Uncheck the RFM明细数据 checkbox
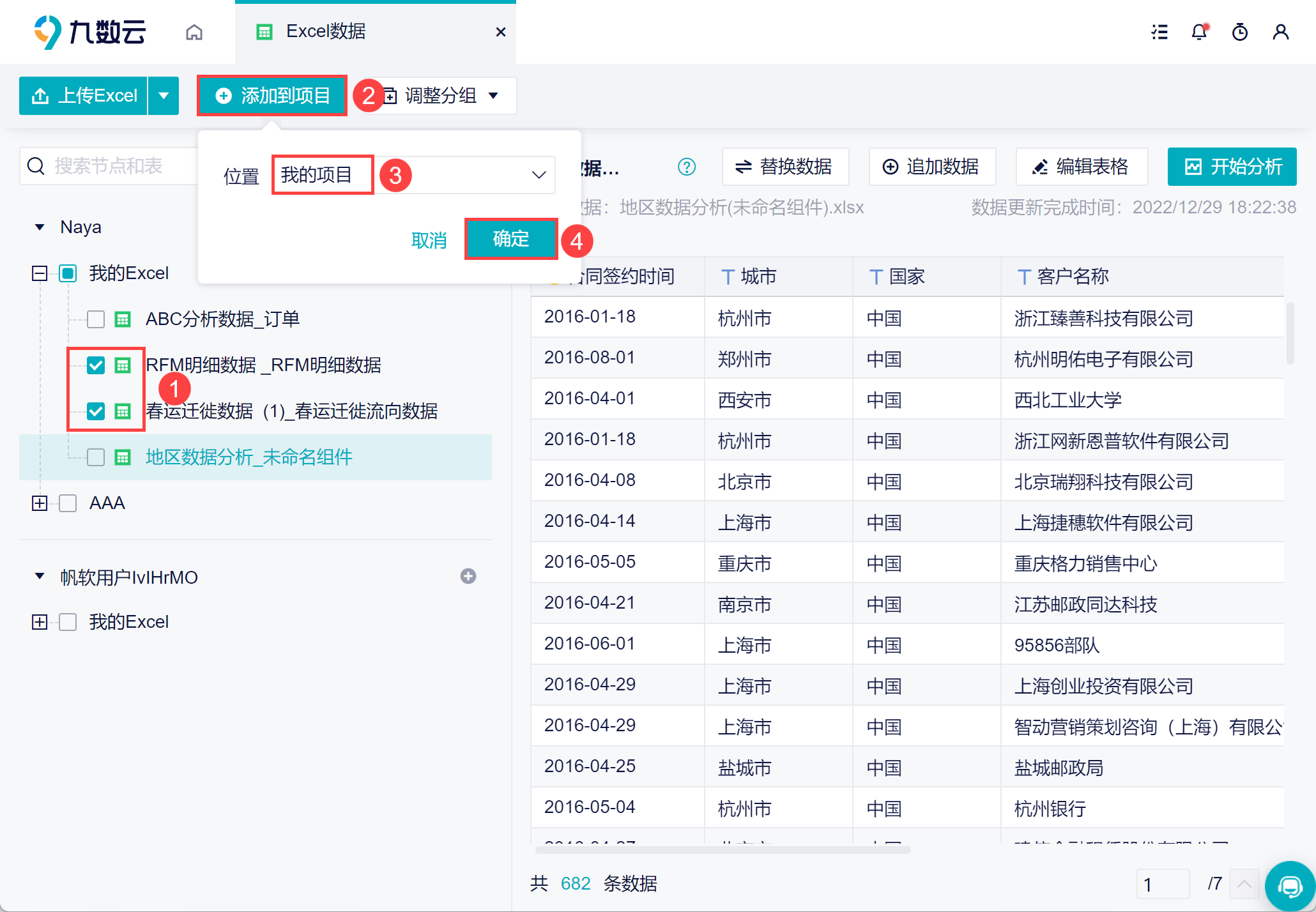 point(96,365)
